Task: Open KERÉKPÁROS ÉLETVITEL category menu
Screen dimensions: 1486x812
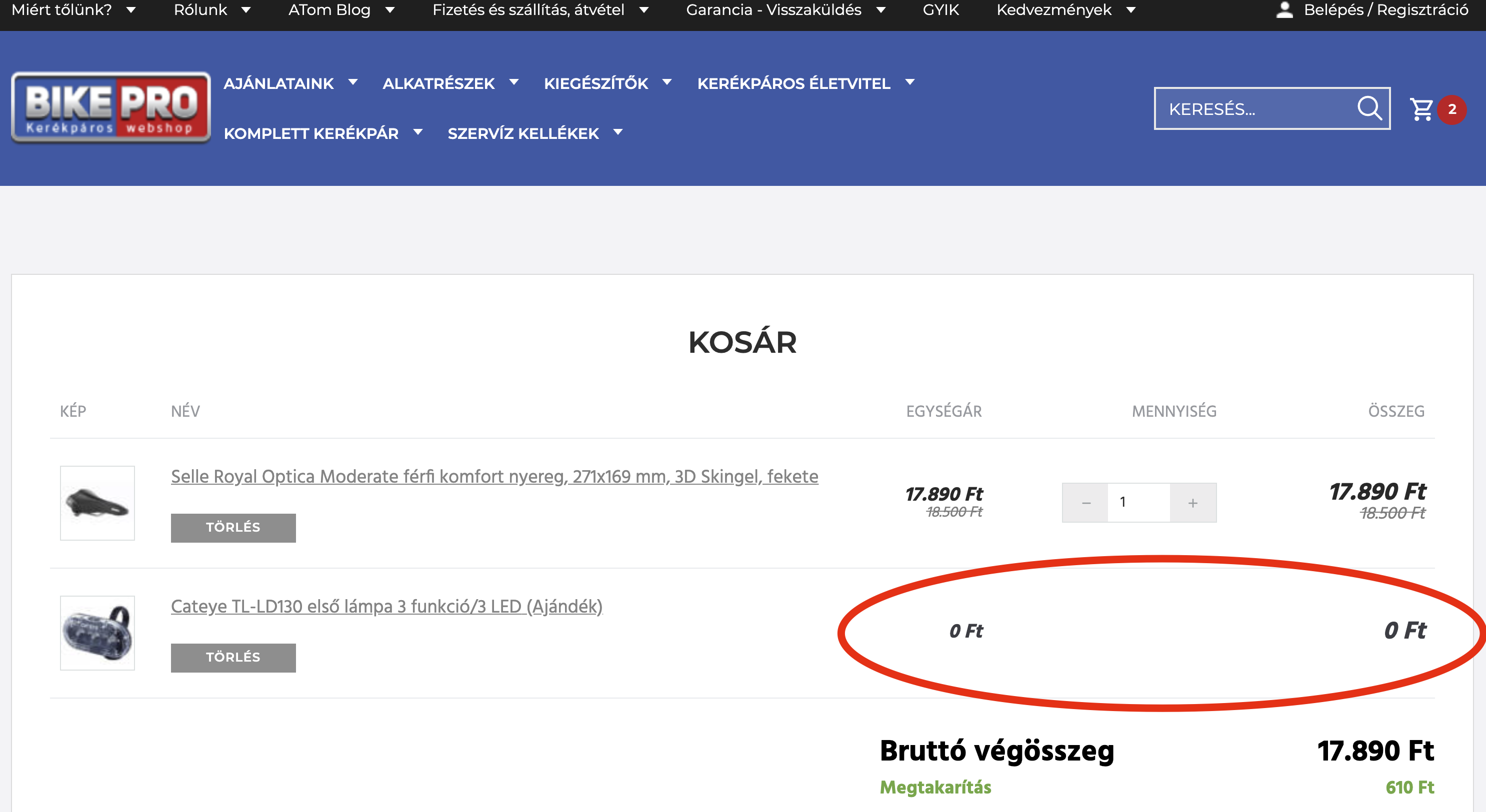Action: click(x=794, y=83)
